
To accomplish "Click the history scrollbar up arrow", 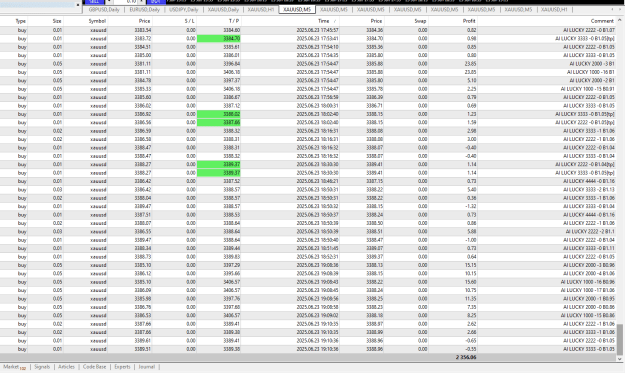I will click(620, 20).
